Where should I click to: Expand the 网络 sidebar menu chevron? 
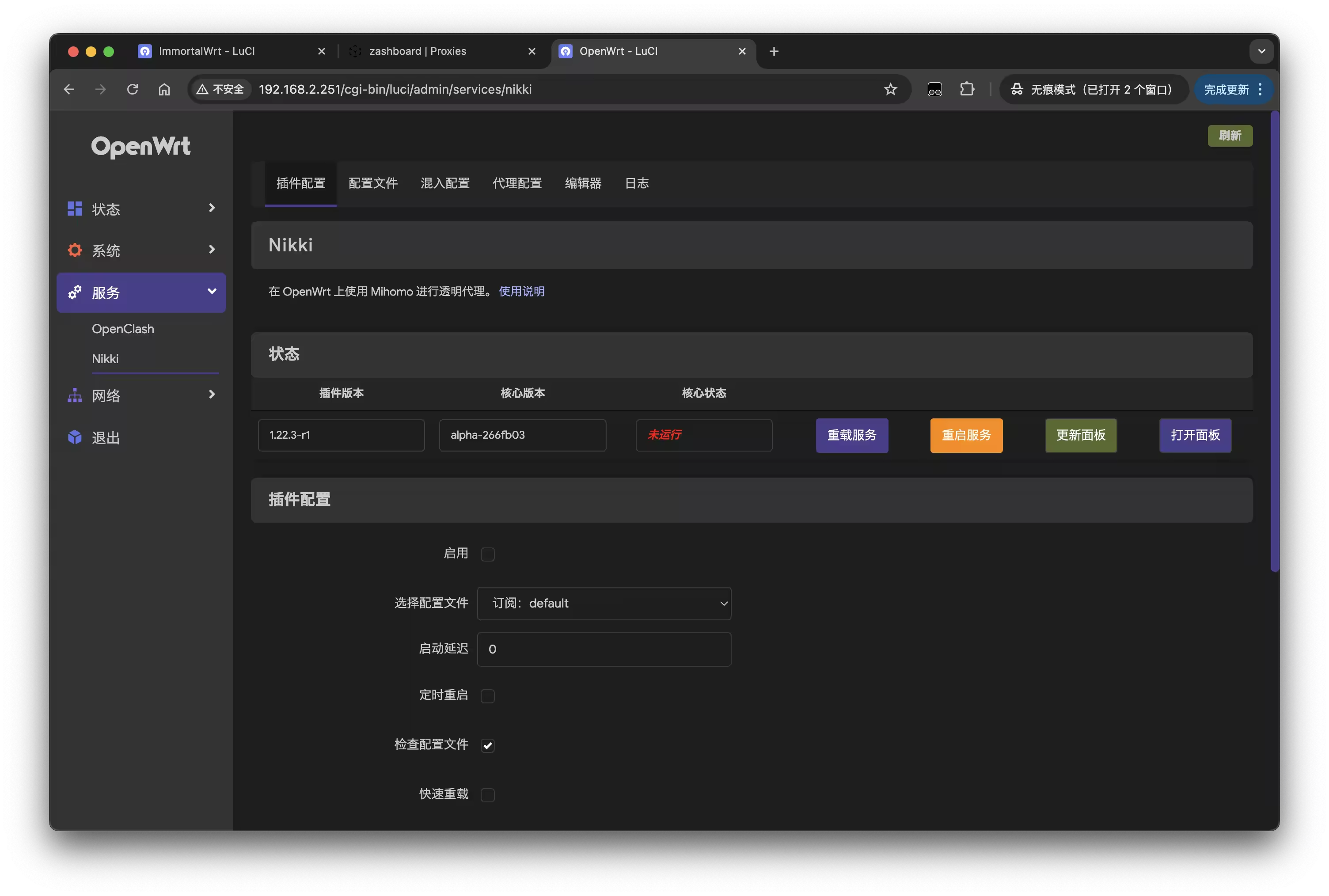tap(211, 394)
